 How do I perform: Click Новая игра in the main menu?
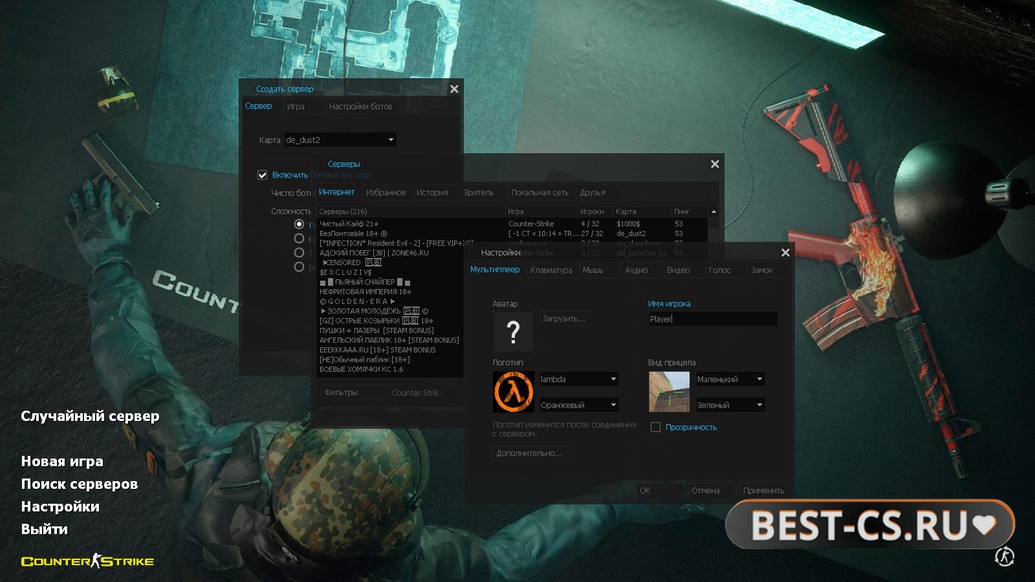62,461
